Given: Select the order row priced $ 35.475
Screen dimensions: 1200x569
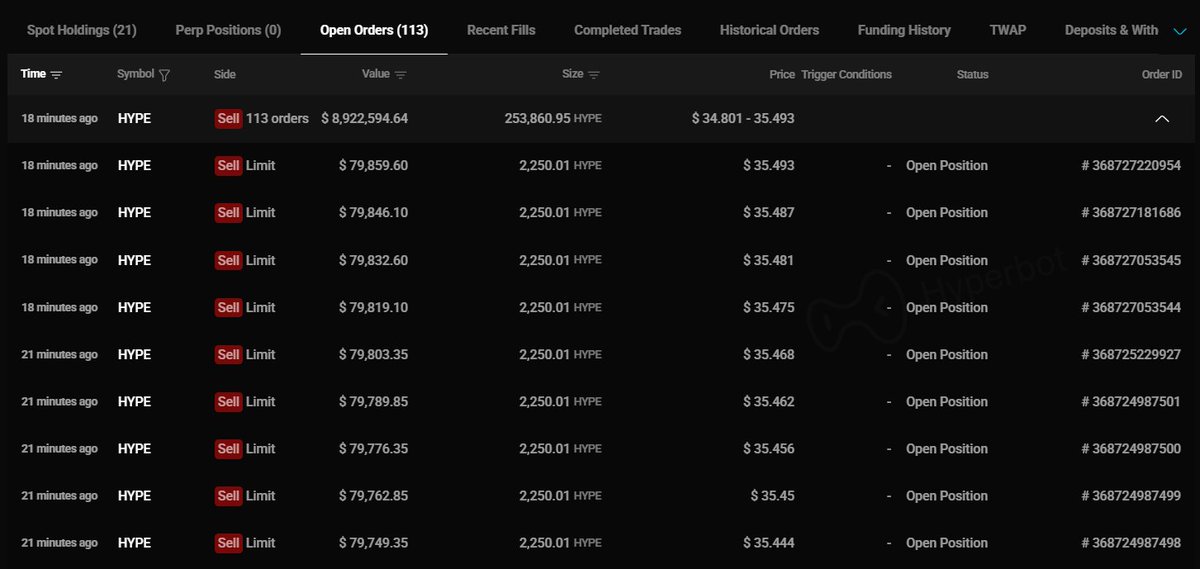Looking at the screenshot, I should click(600, 307).
